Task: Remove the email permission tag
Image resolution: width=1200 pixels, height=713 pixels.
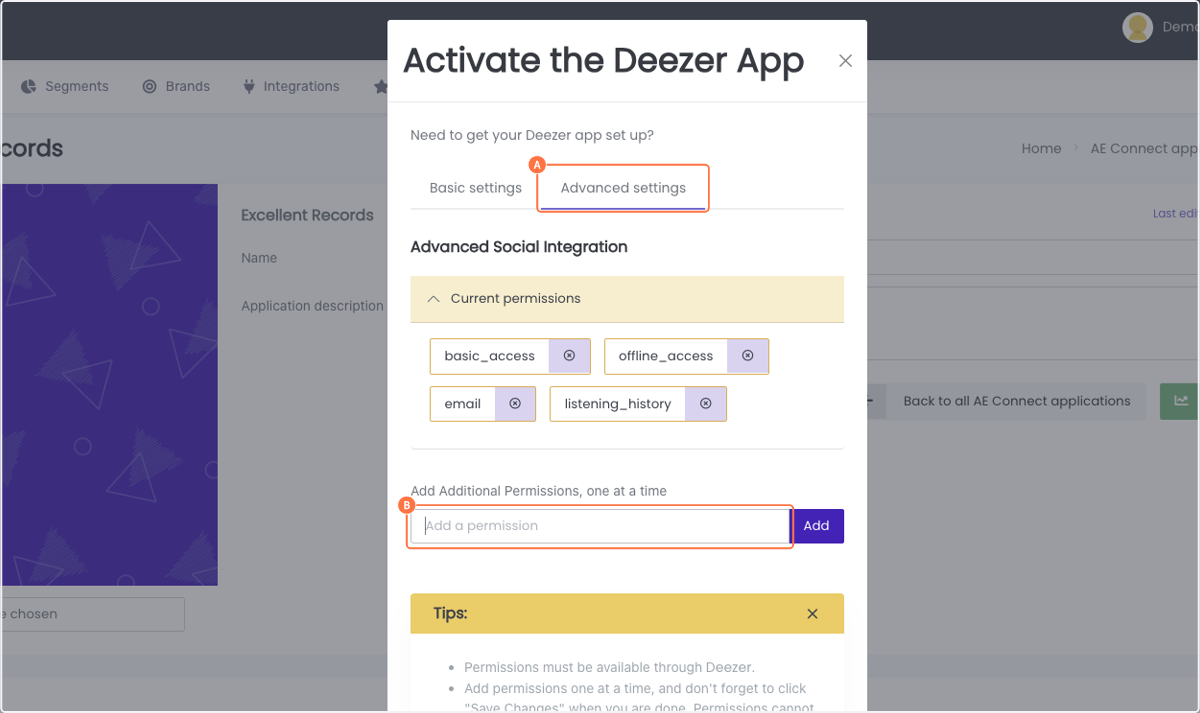Action: [515, 404]
